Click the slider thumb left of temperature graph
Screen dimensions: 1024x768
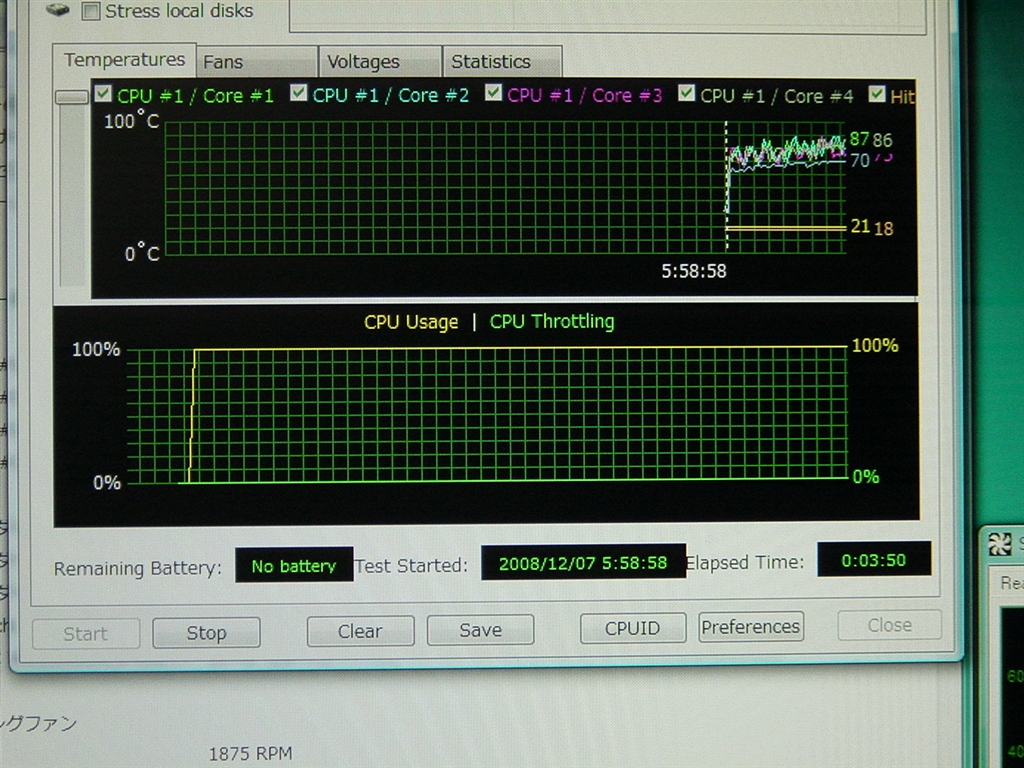72,97
